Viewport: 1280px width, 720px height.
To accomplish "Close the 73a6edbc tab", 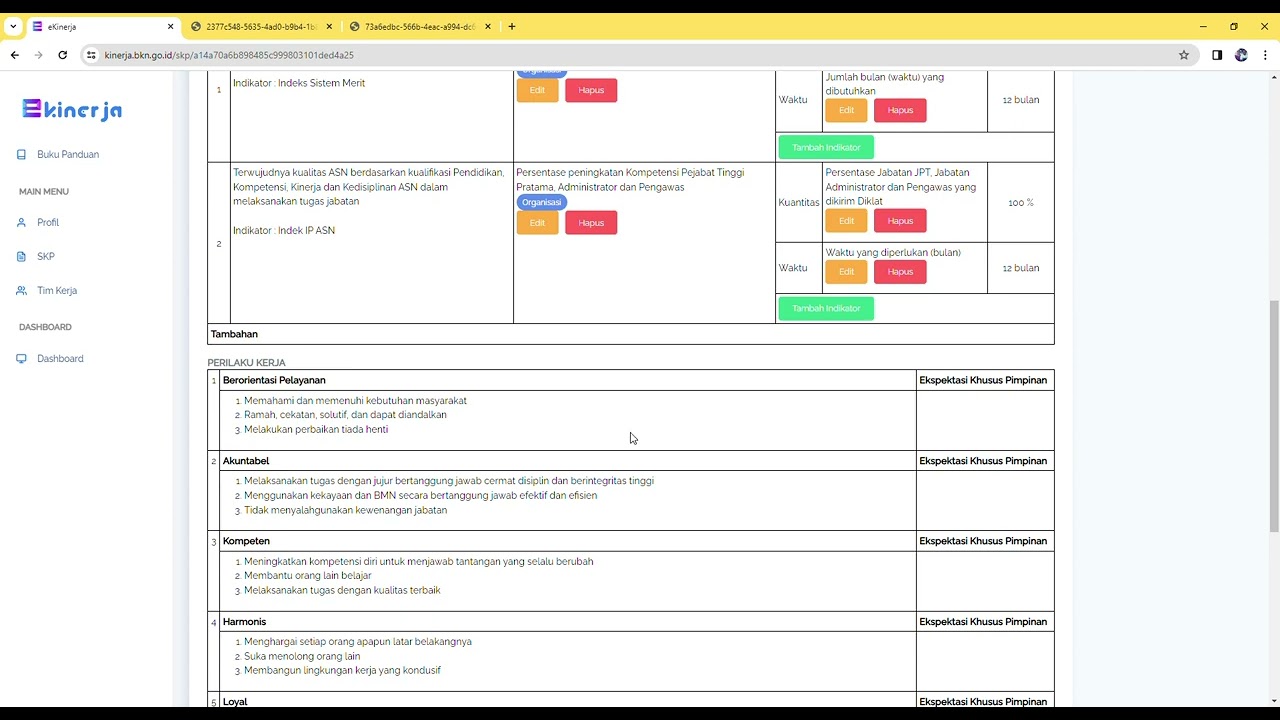I will [488, 27].
